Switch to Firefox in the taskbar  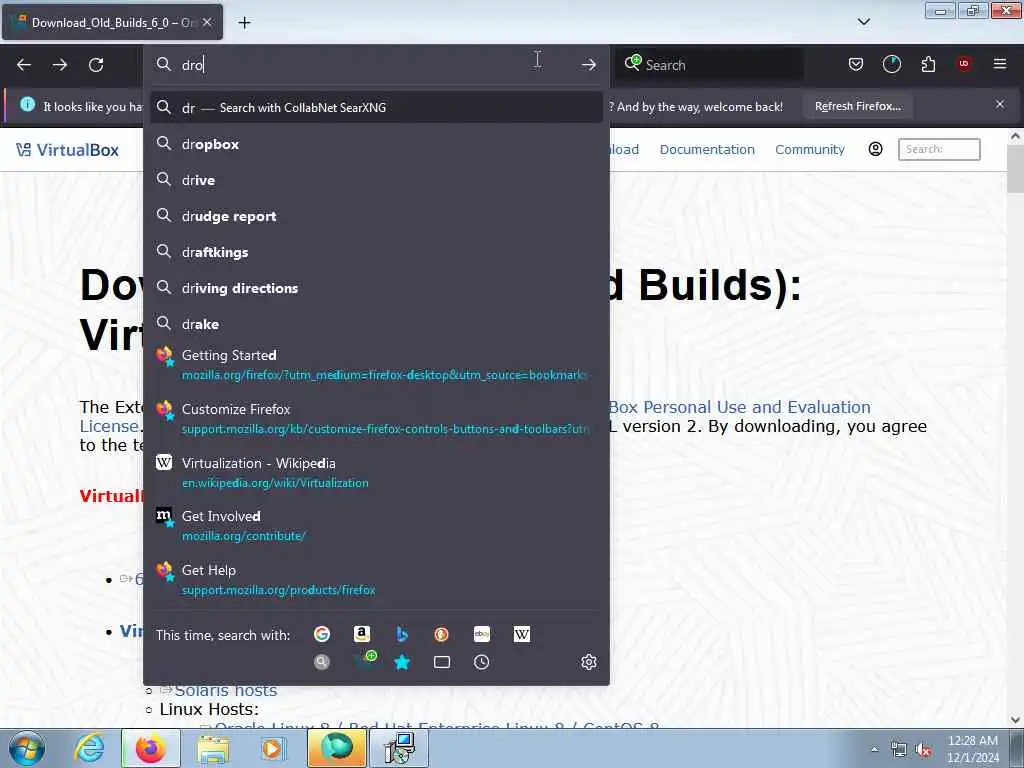point(151,748)
